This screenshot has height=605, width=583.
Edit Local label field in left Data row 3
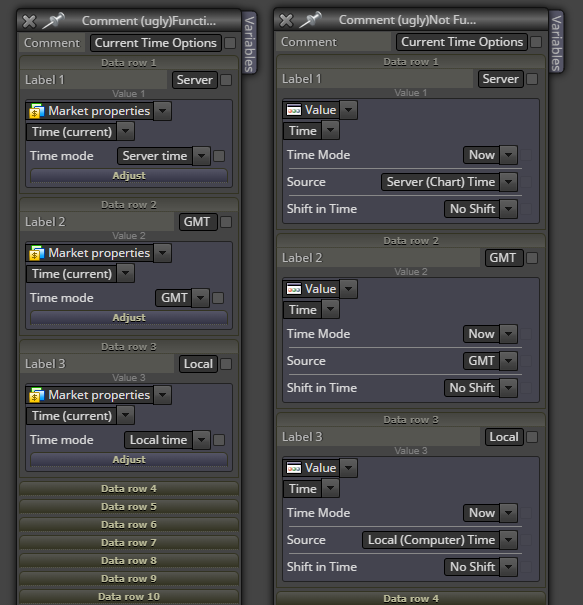198,364
